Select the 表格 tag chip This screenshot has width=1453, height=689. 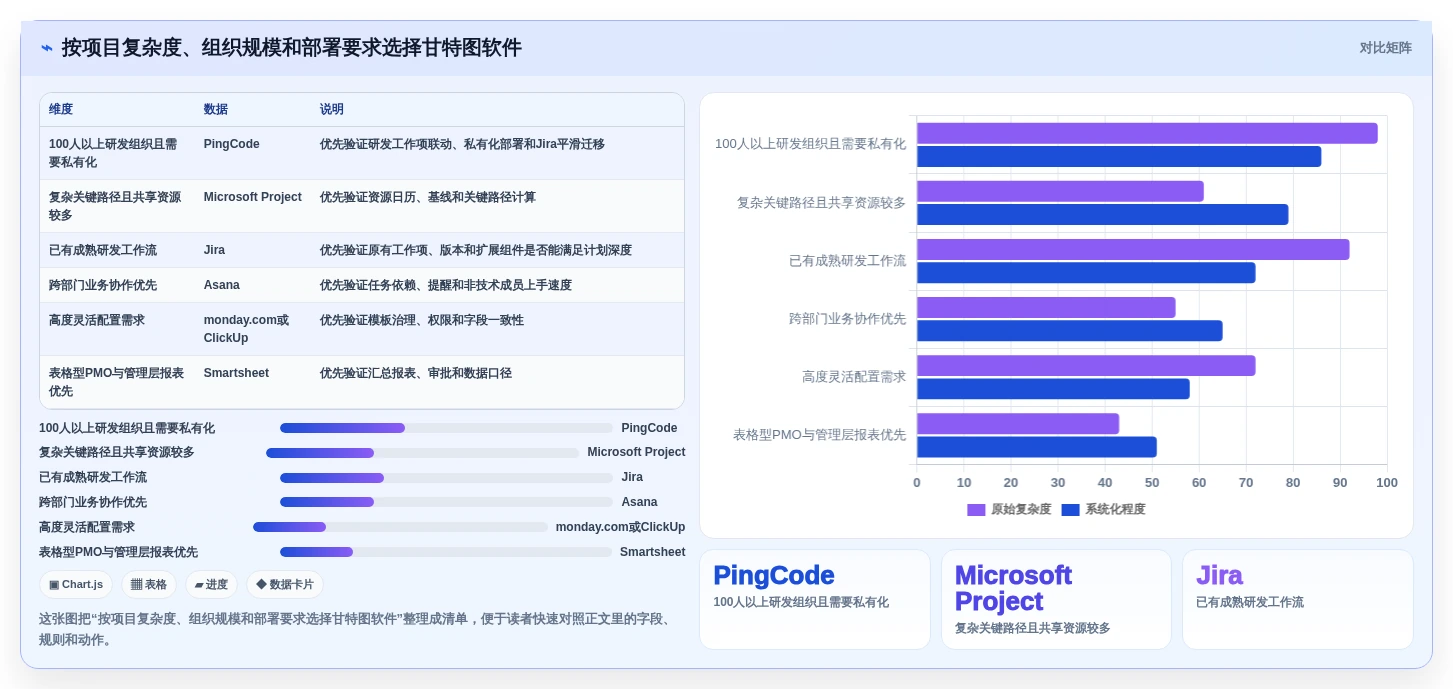(149, 584)
